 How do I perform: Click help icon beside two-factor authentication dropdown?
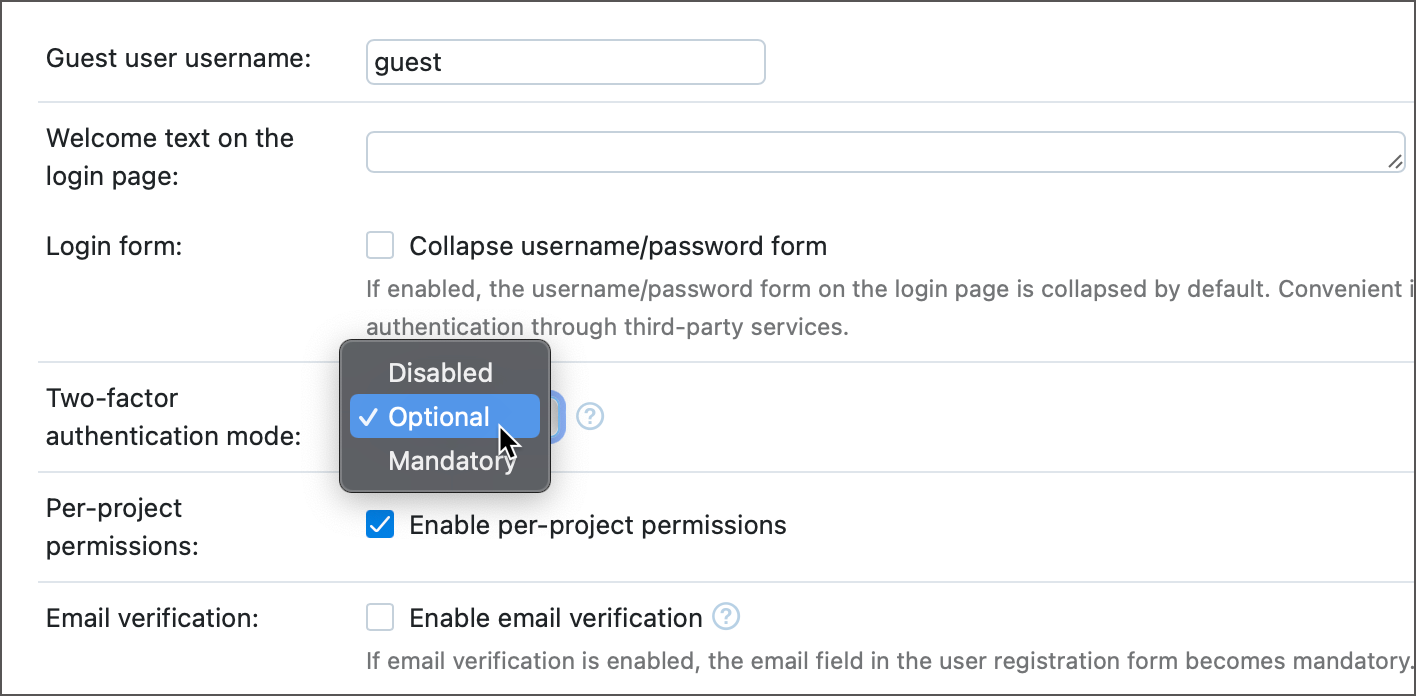[590, 416]
